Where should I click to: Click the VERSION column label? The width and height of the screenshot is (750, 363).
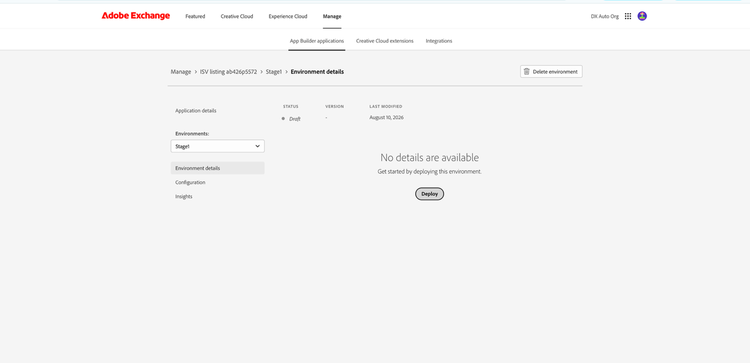tap(334, 106)
